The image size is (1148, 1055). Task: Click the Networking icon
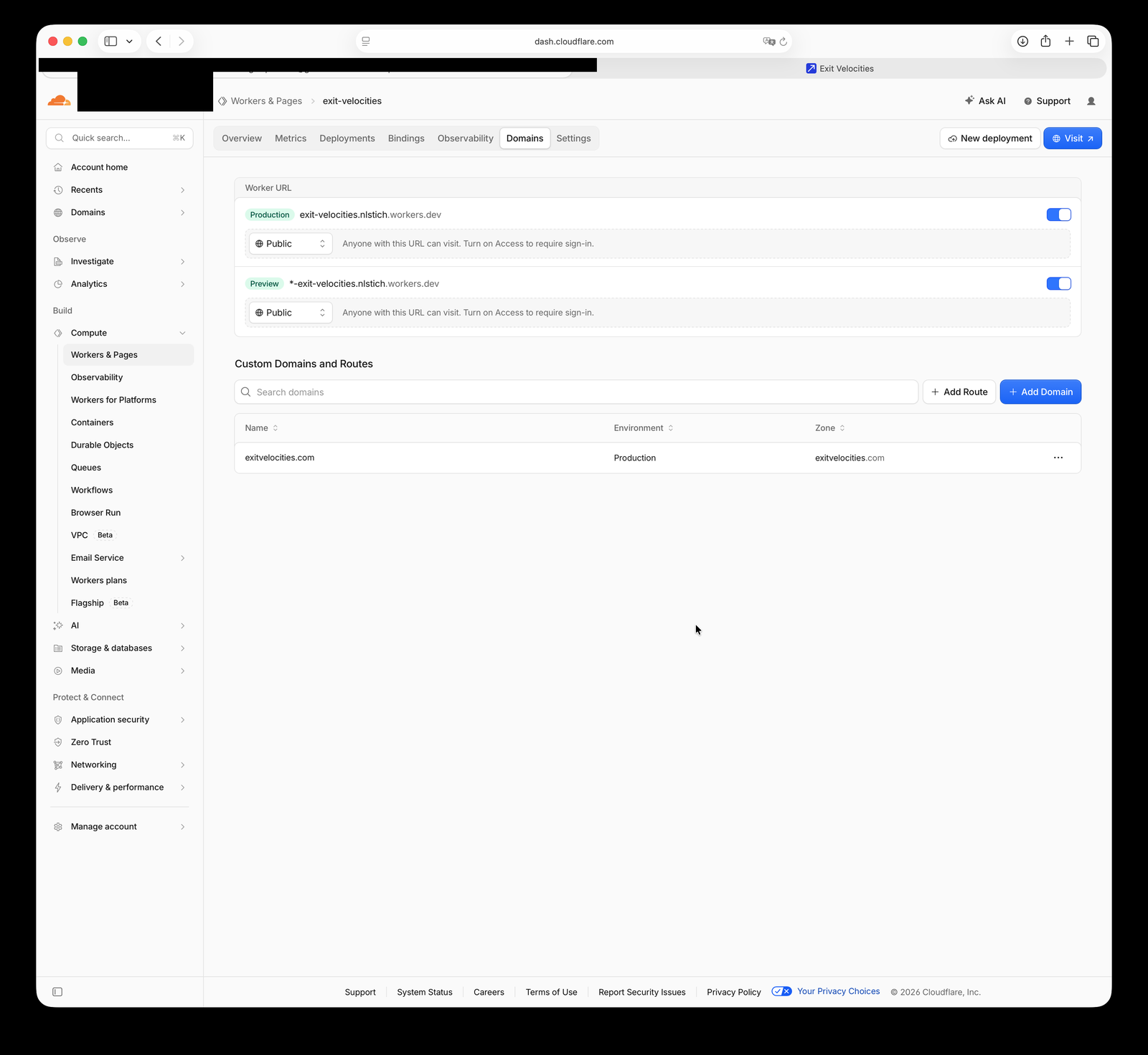(58, 765)
